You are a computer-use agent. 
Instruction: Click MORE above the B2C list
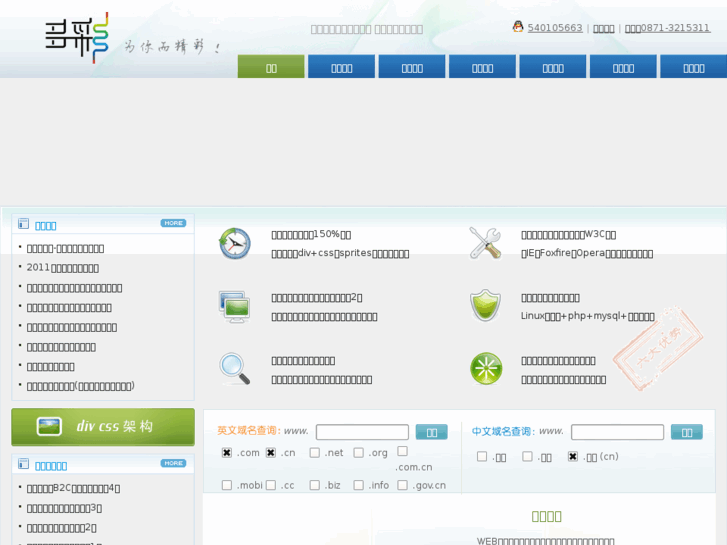[x=173, y=463]
